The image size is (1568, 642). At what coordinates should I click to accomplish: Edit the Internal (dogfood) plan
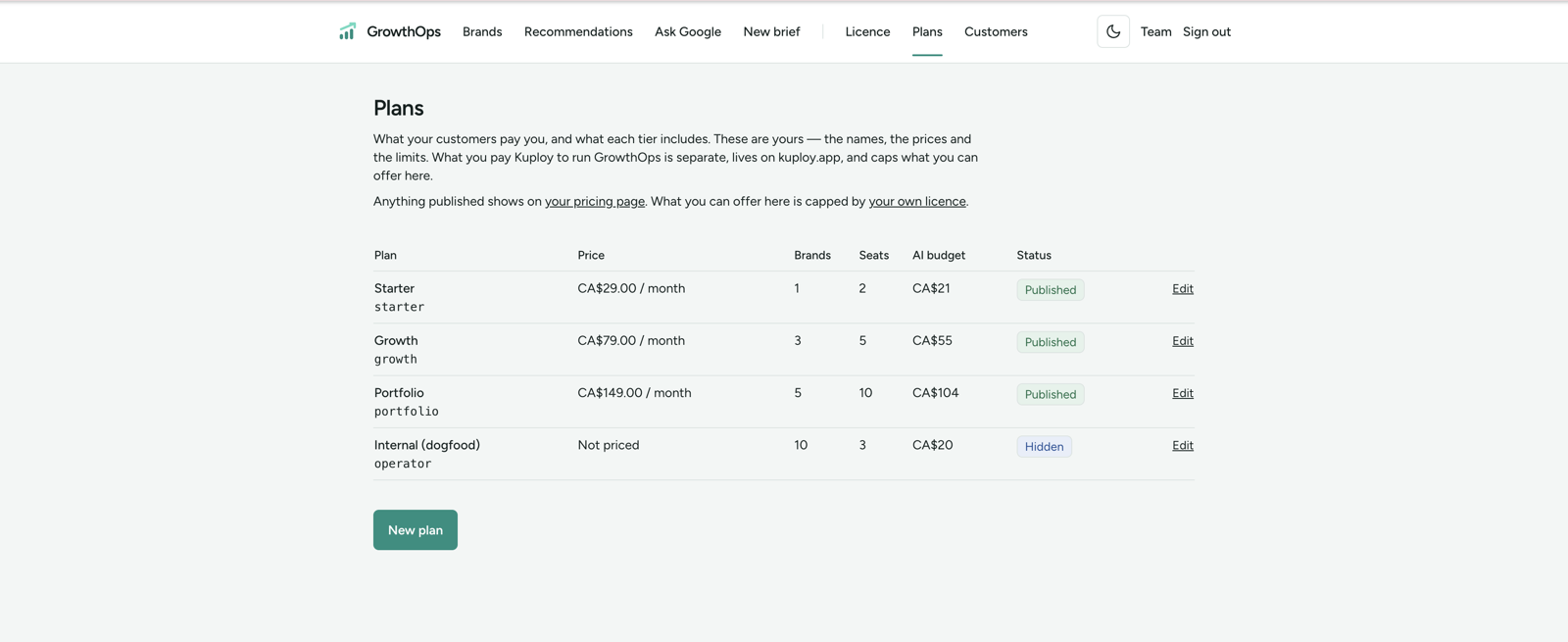1183,444
